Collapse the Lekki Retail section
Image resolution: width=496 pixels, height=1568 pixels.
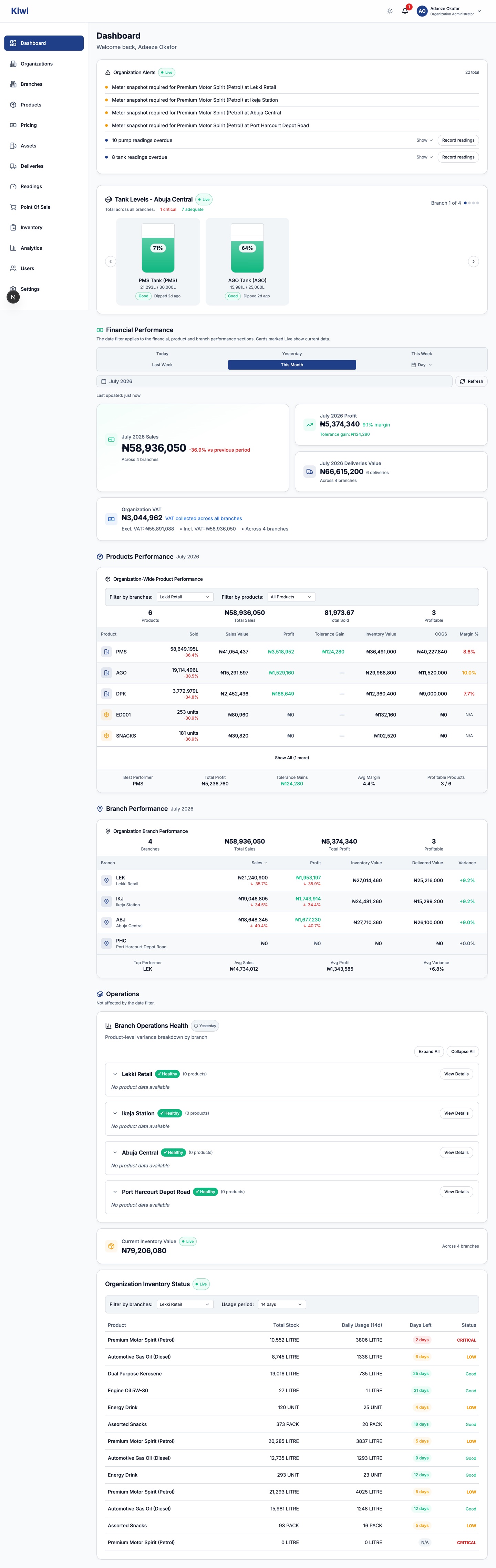115,1074
